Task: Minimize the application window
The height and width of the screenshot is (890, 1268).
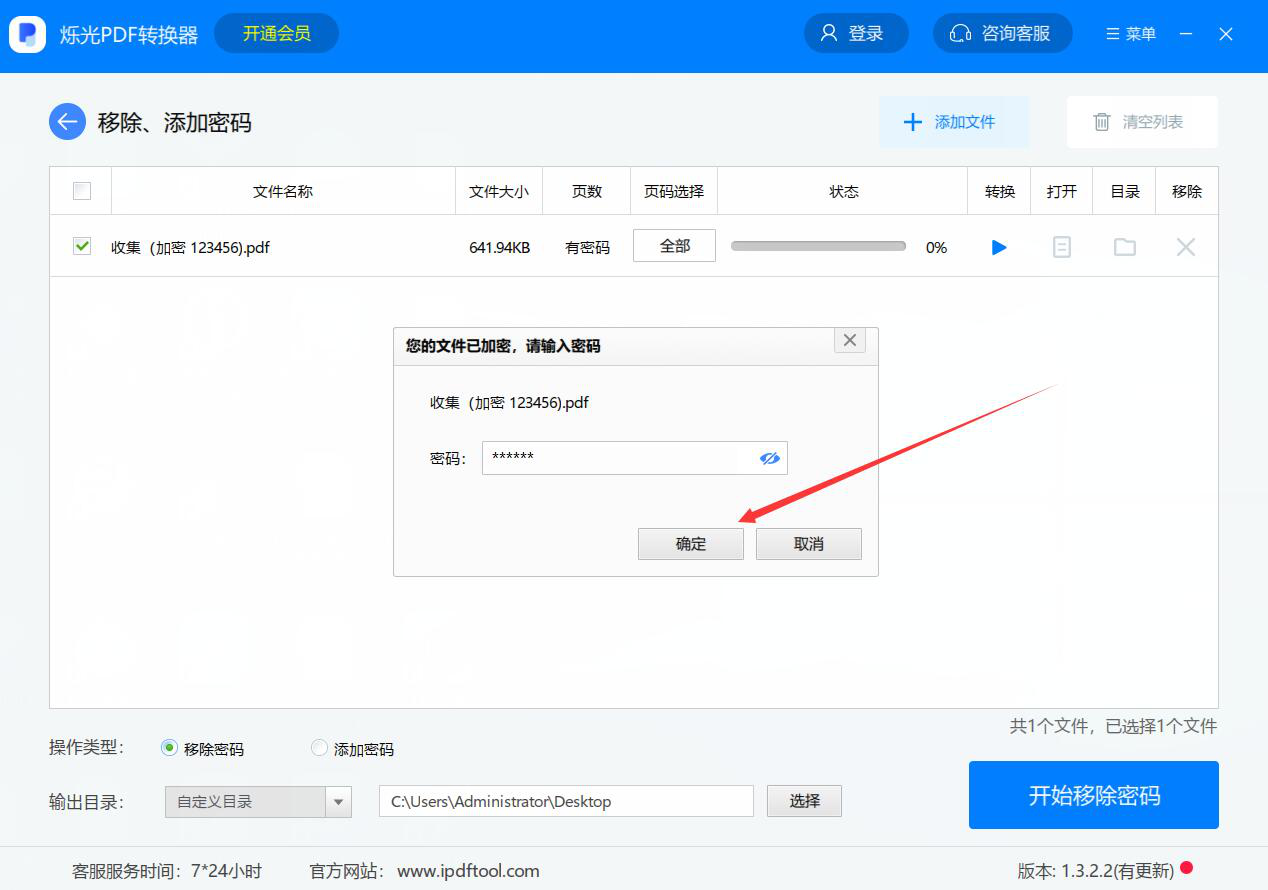Action: click(1186, 34)
